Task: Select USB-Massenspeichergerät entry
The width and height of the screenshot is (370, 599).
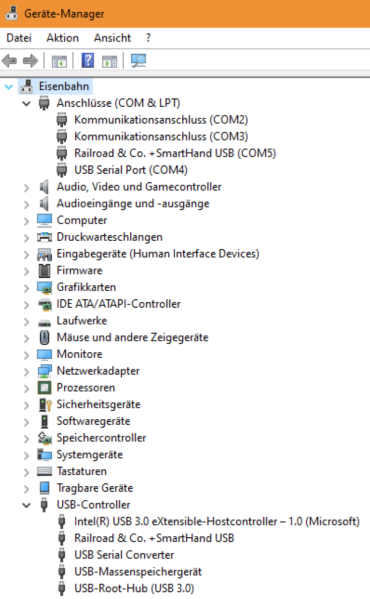Action: point(138,571)
